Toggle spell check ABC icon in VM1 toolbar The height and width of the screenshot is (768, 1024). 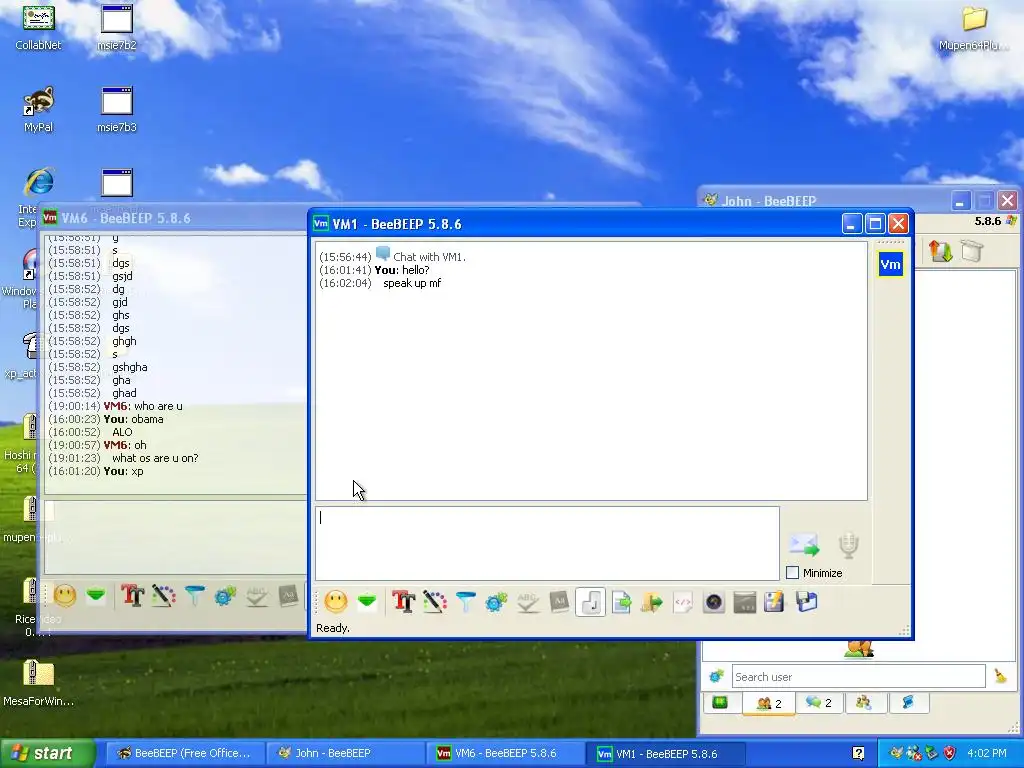(528, 601)
